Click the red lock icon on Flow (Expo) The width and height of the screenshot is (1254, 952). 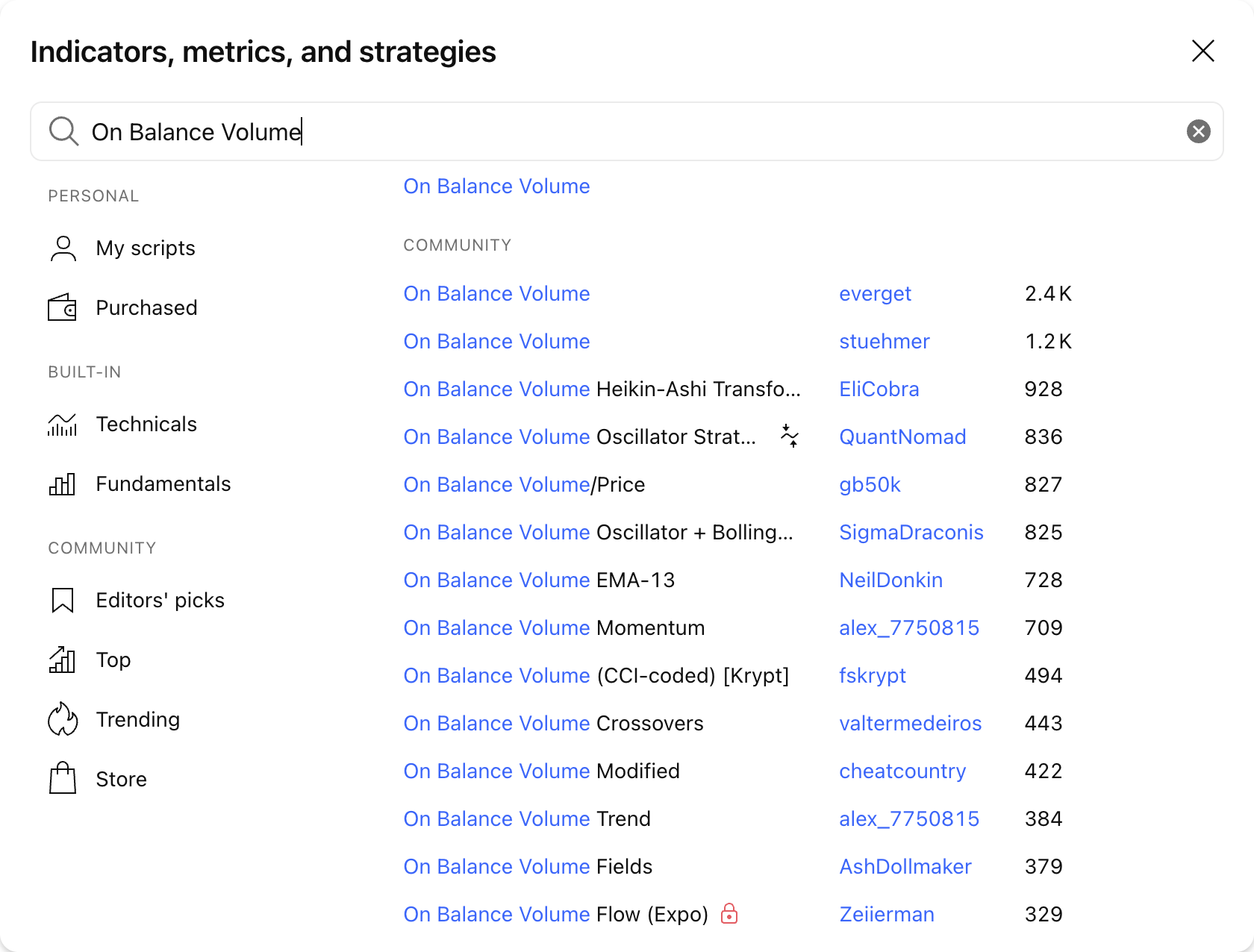(x=729, y=913)
